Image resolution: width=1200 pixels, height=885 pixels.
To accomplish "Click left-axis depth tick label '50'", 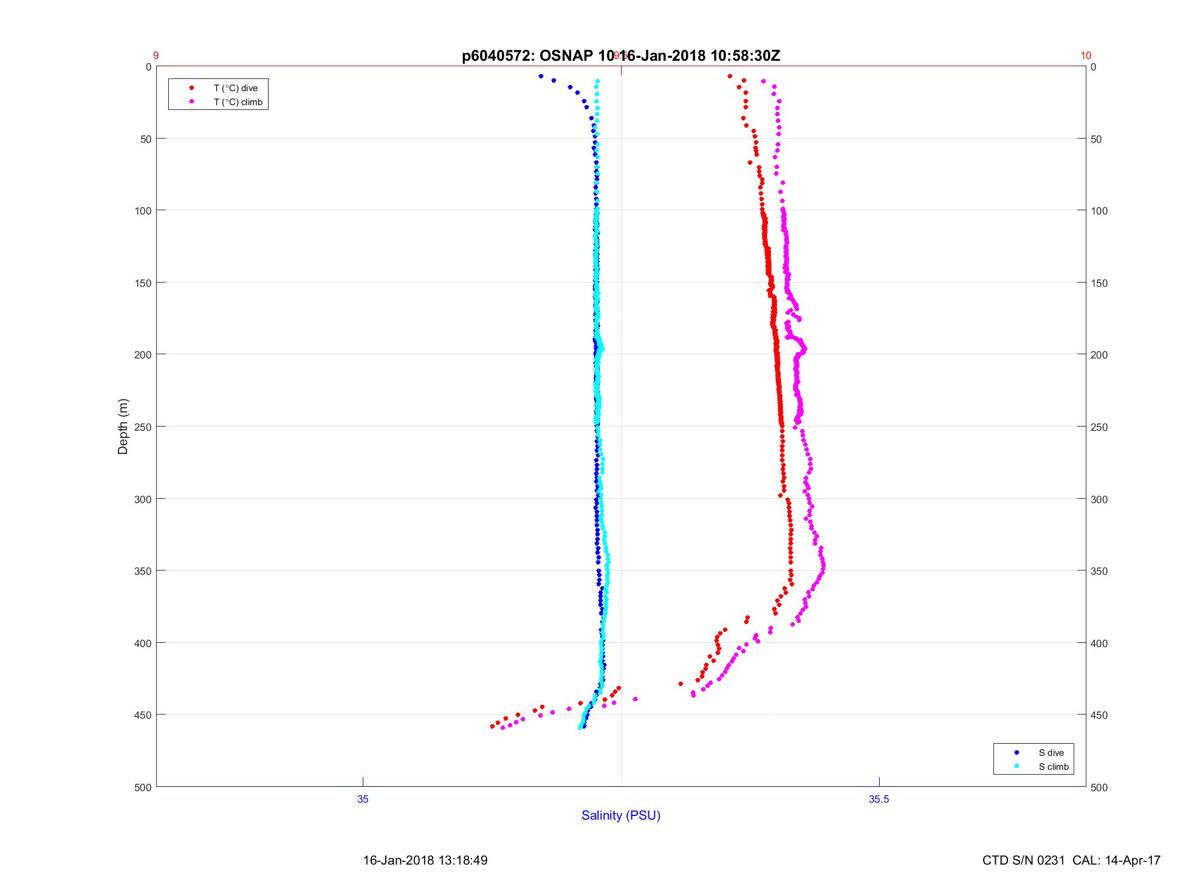I will pos(144,139).
